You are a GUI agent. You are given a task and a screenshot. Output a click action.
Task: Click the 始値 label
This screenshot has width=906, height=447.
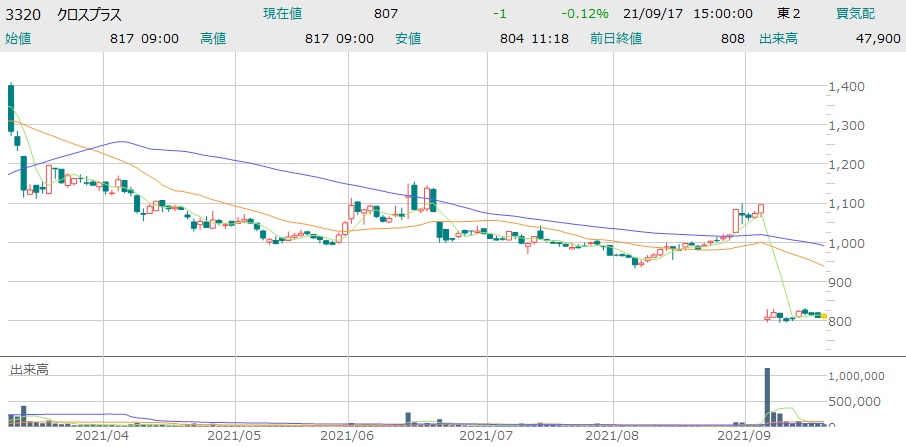point(19,38)
